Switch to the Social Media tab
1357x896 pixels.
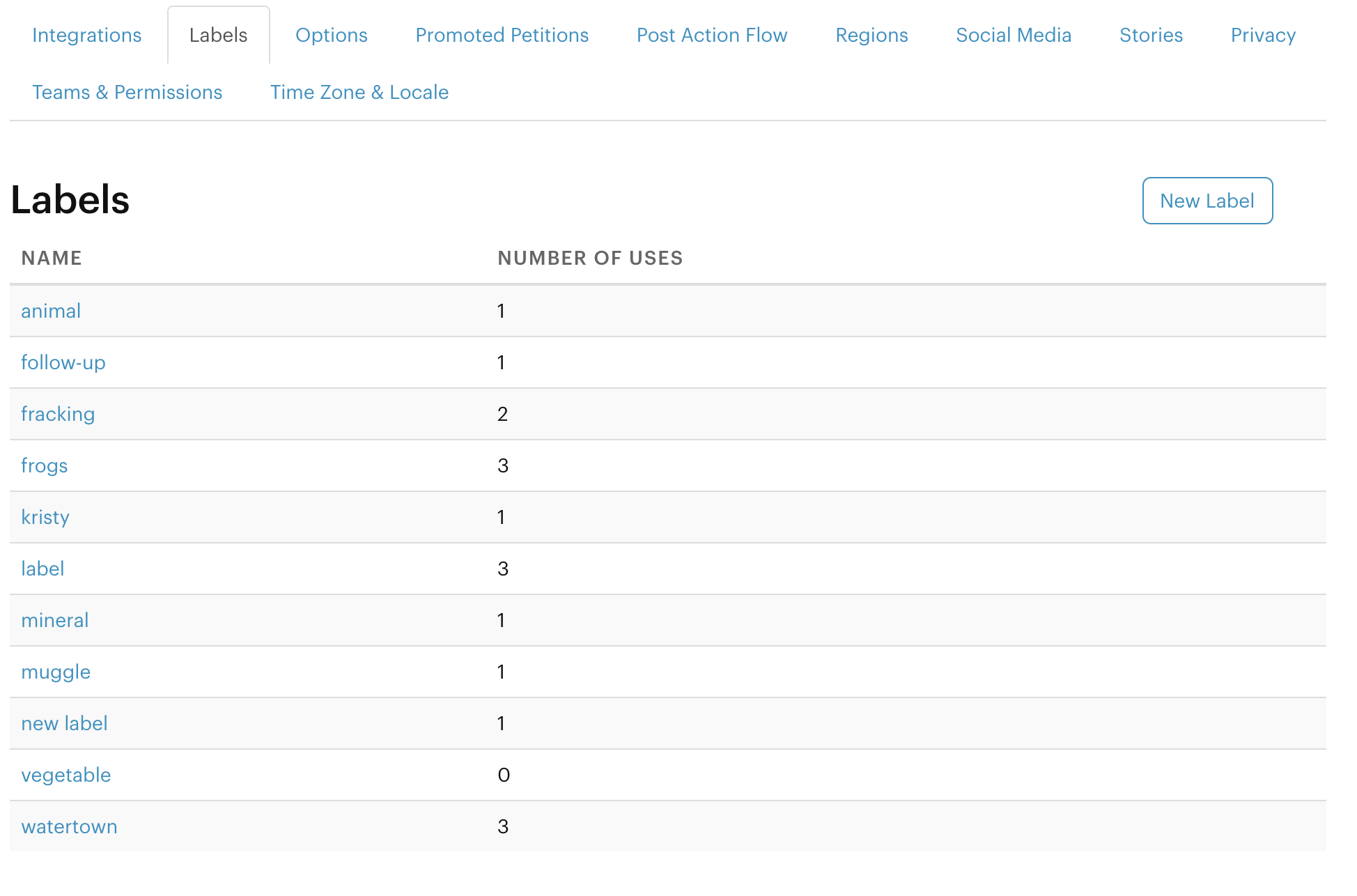pyautogui.click(x=1014, y=36)
